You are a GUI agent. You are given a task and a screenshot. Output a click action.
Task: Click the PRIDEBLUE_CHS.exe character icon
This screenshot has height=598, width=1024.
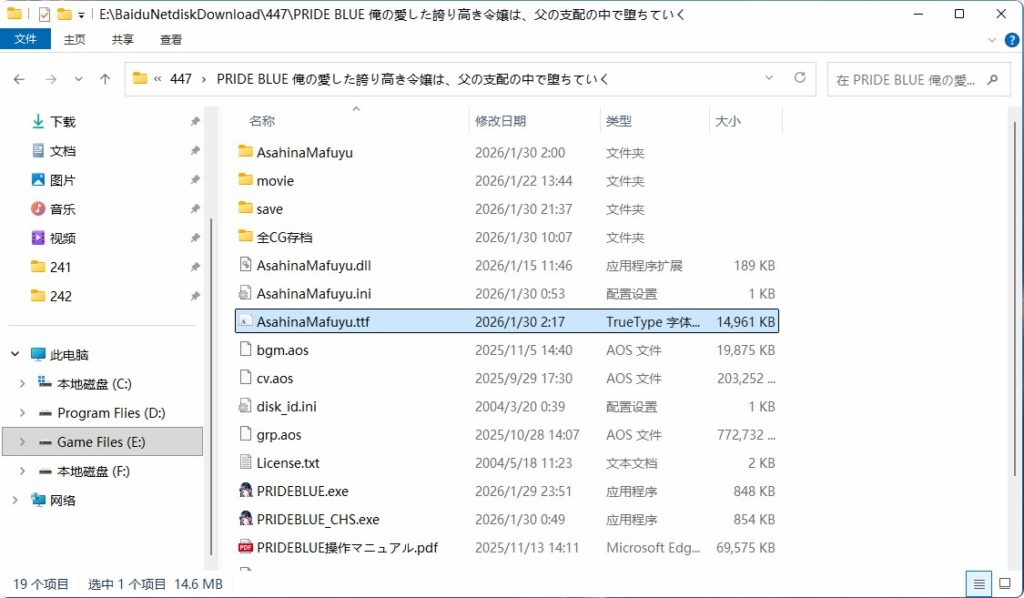(246, 518)
